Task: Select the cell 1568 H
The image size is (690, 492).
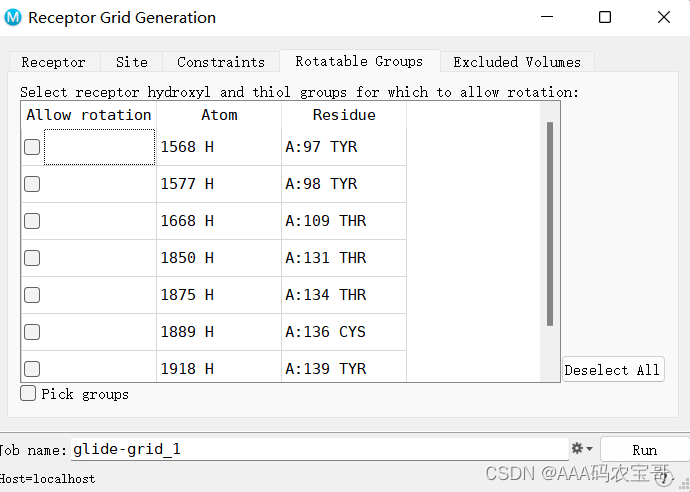Action: coord(219,147)
